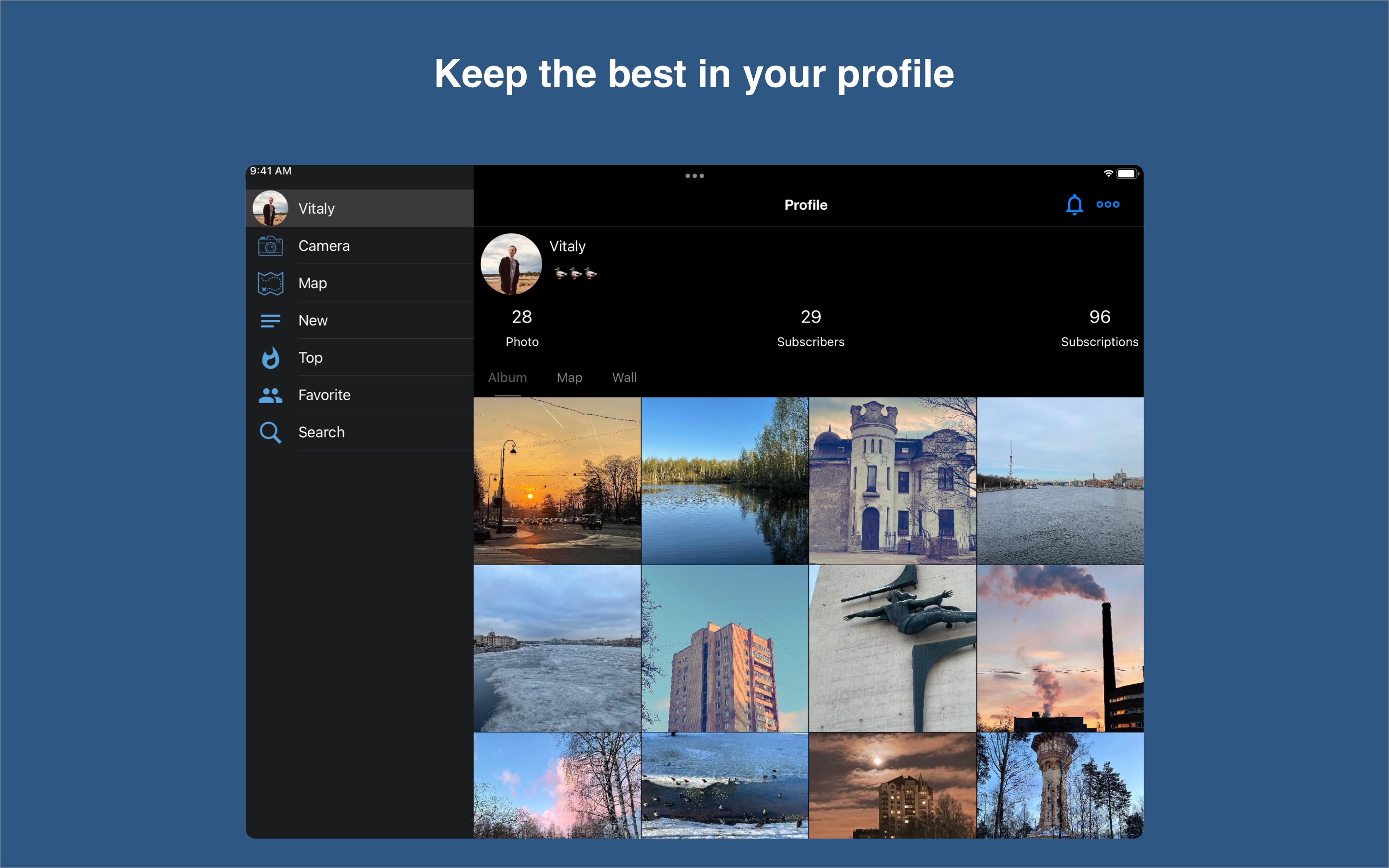Open the 96 Subscriptions list
Image resolution: width=1389 pixels, height=868 pixels.
click(x=1099, y=328)
